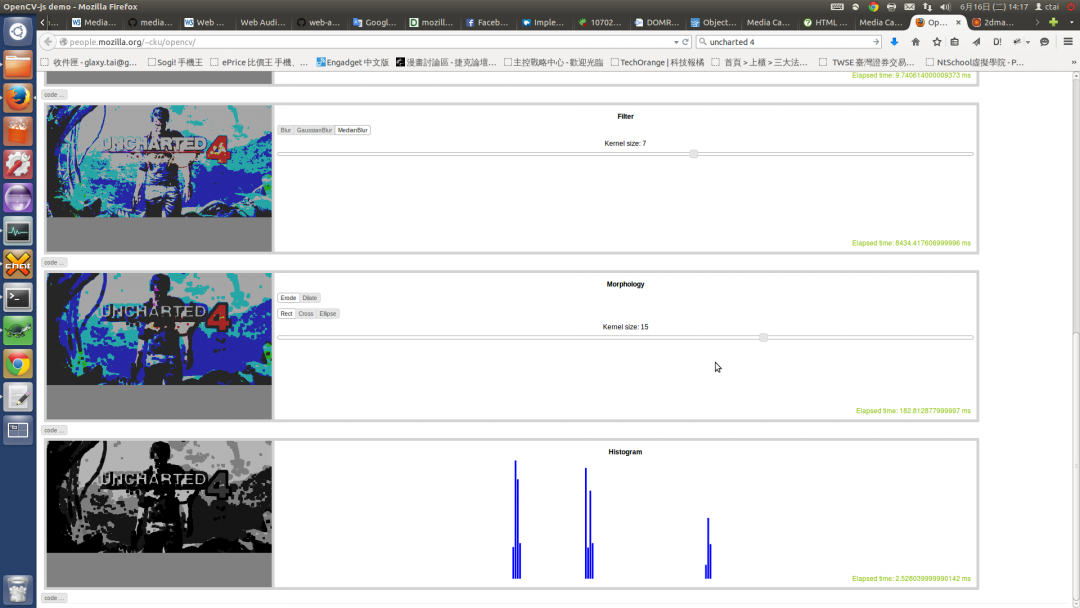Click the Firefox home icon

pyautogui.click(x=915, y=42)
